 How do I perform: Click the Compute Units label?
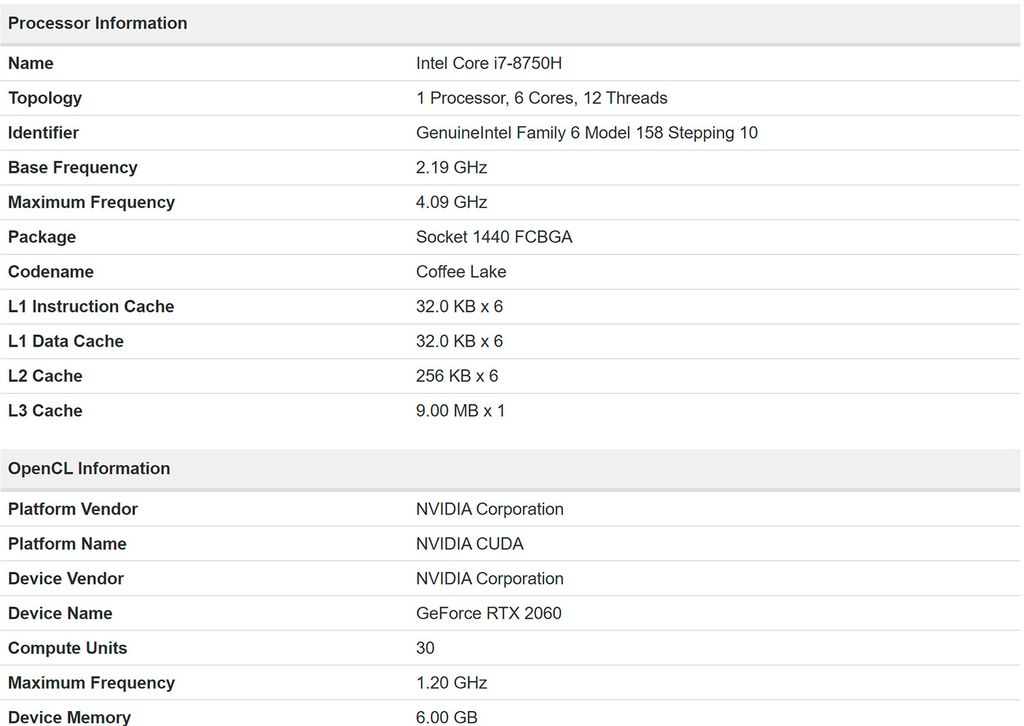click(67, 648)
